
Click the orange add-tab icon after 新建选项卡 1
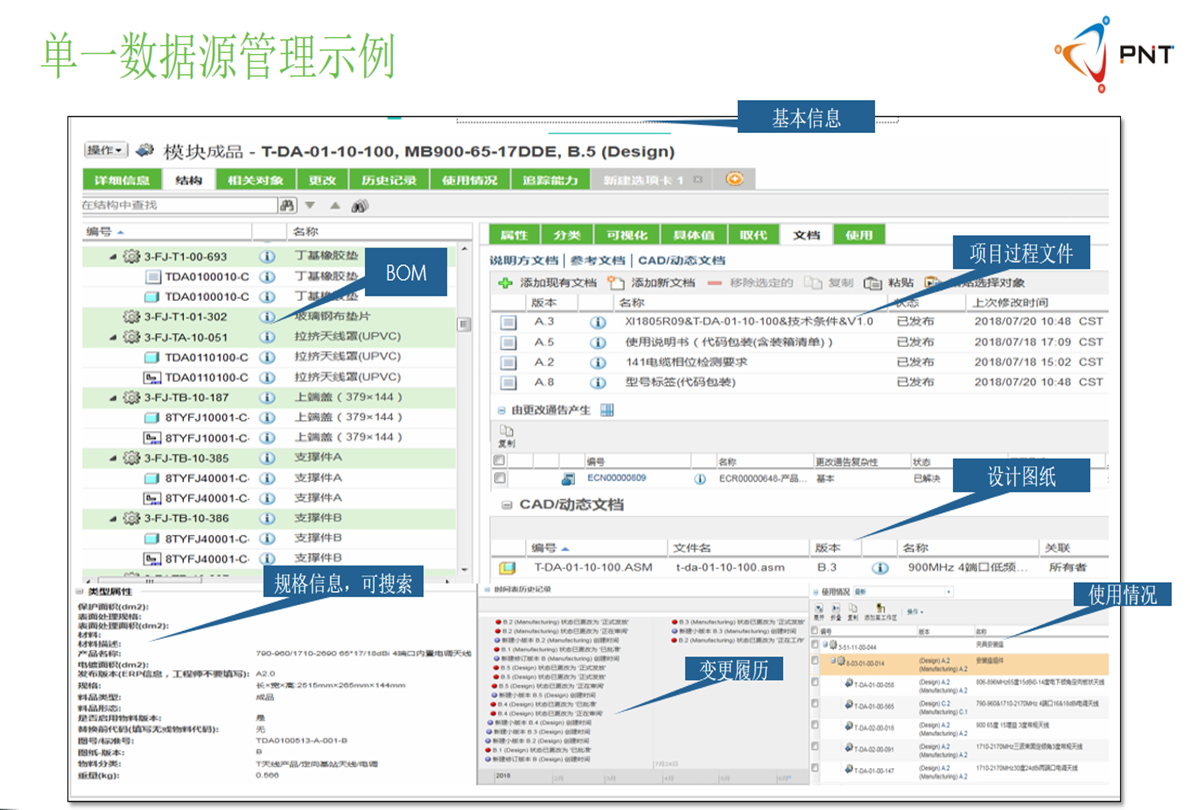(x=735, y=180)
